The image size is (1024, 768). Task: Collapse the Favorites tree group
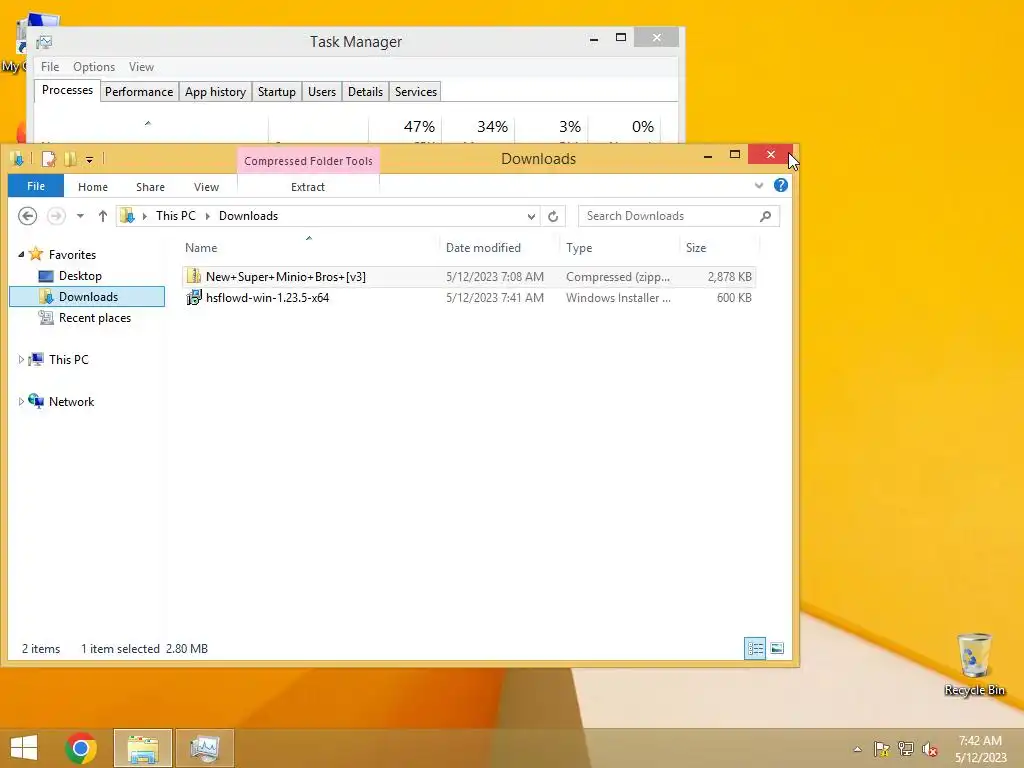tap(21, 255)
